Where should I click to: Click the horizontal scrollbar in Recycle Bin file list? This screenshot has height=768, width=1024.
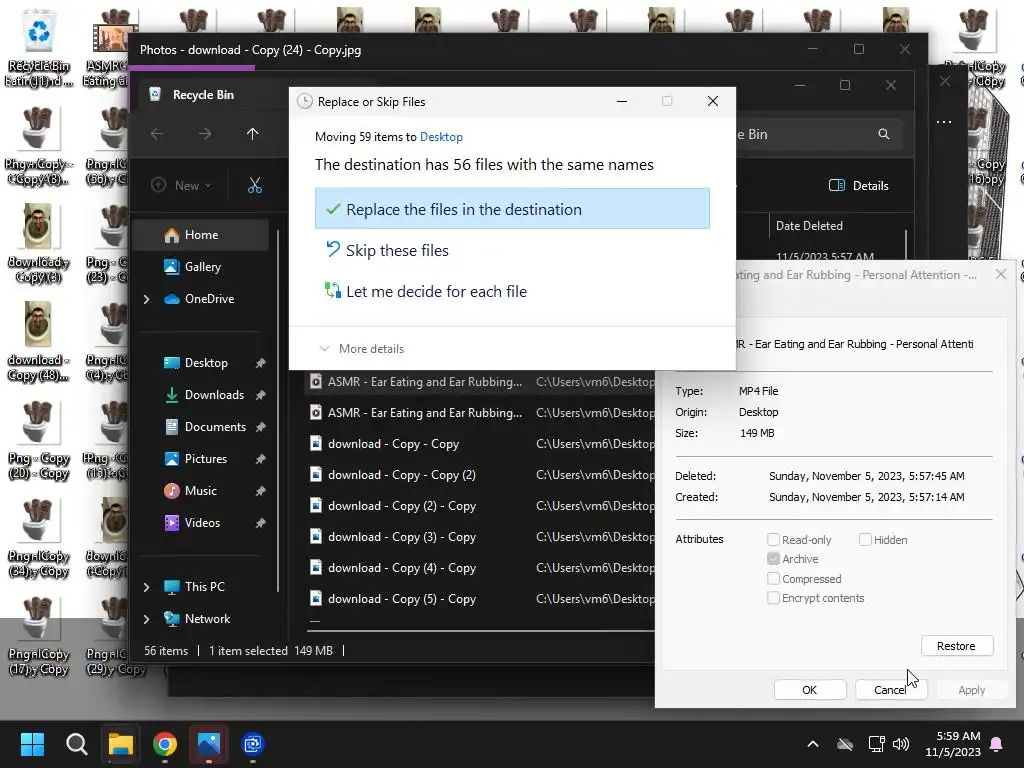coord(481,632)
